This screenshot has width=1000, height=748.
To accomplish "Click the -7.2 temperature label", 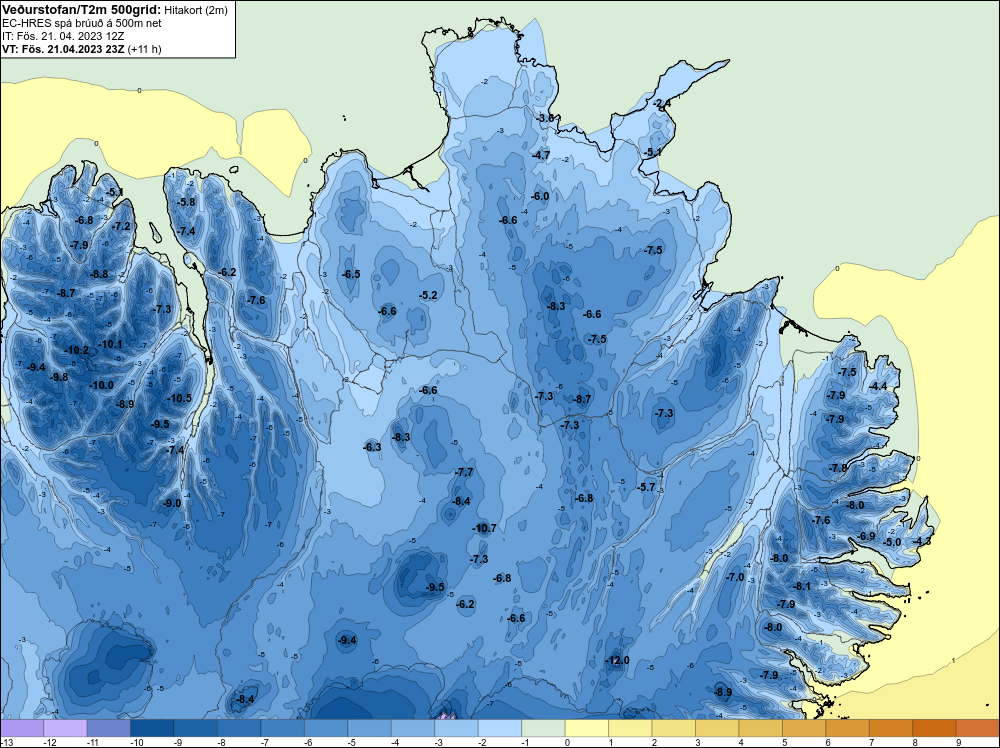I will 121,226.
